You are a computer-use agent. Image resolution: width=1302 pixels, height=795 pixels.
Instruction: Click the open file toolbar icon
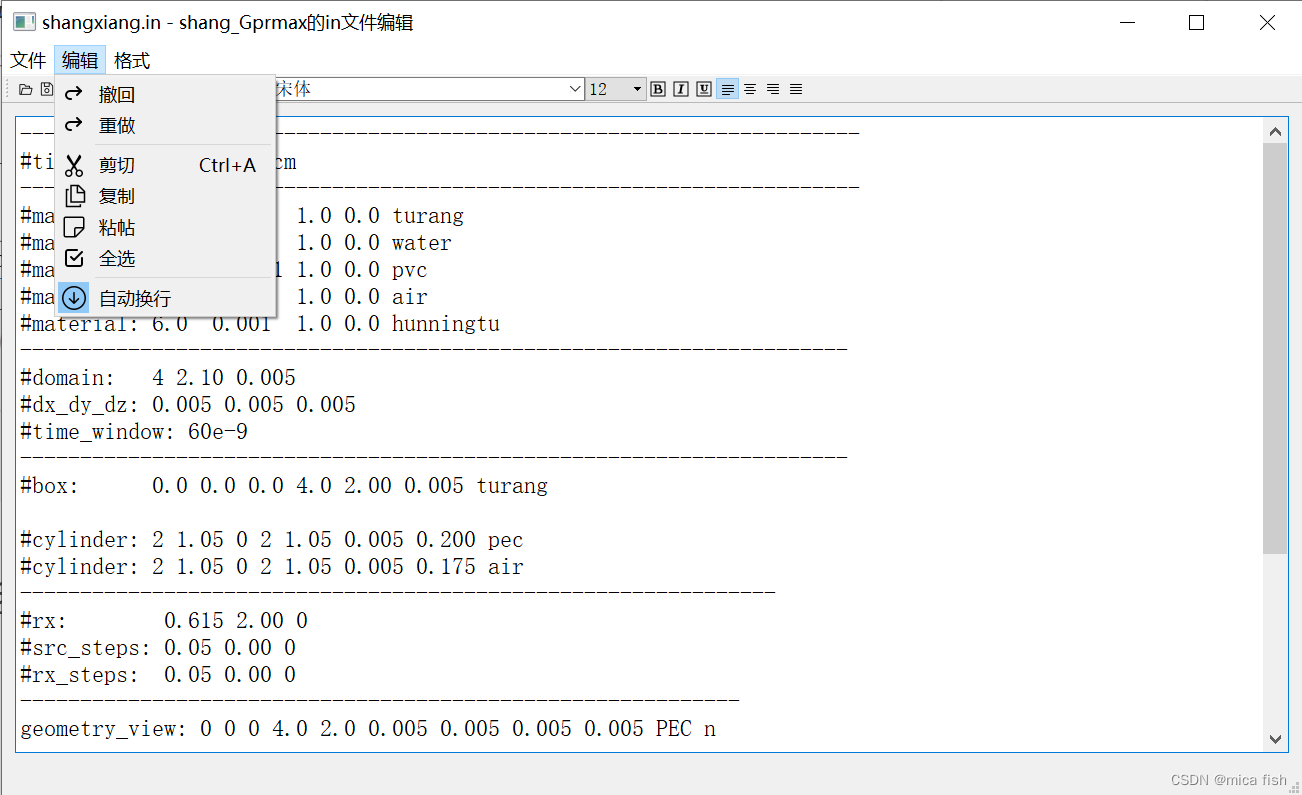(x=26, y=89)
